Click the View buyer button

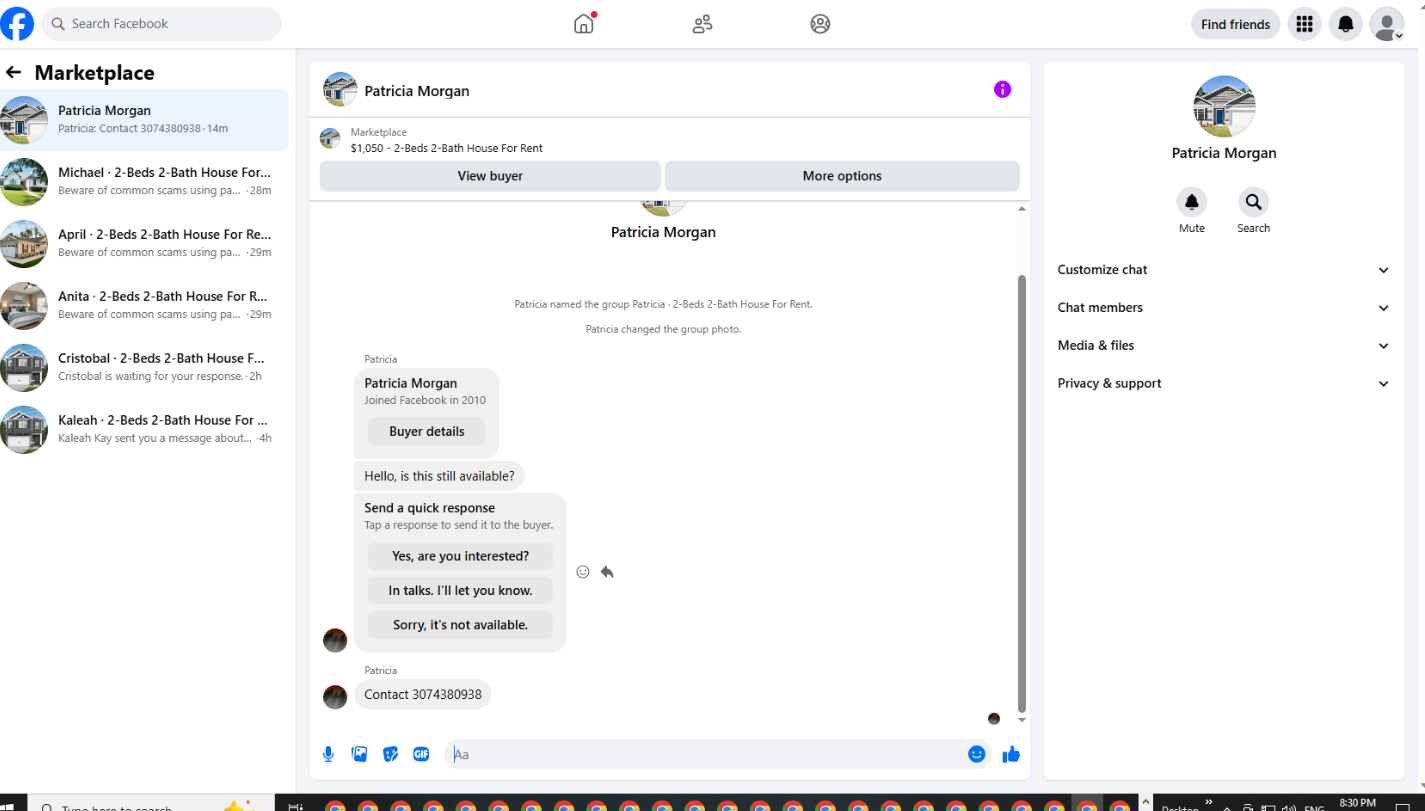[490, 176]
